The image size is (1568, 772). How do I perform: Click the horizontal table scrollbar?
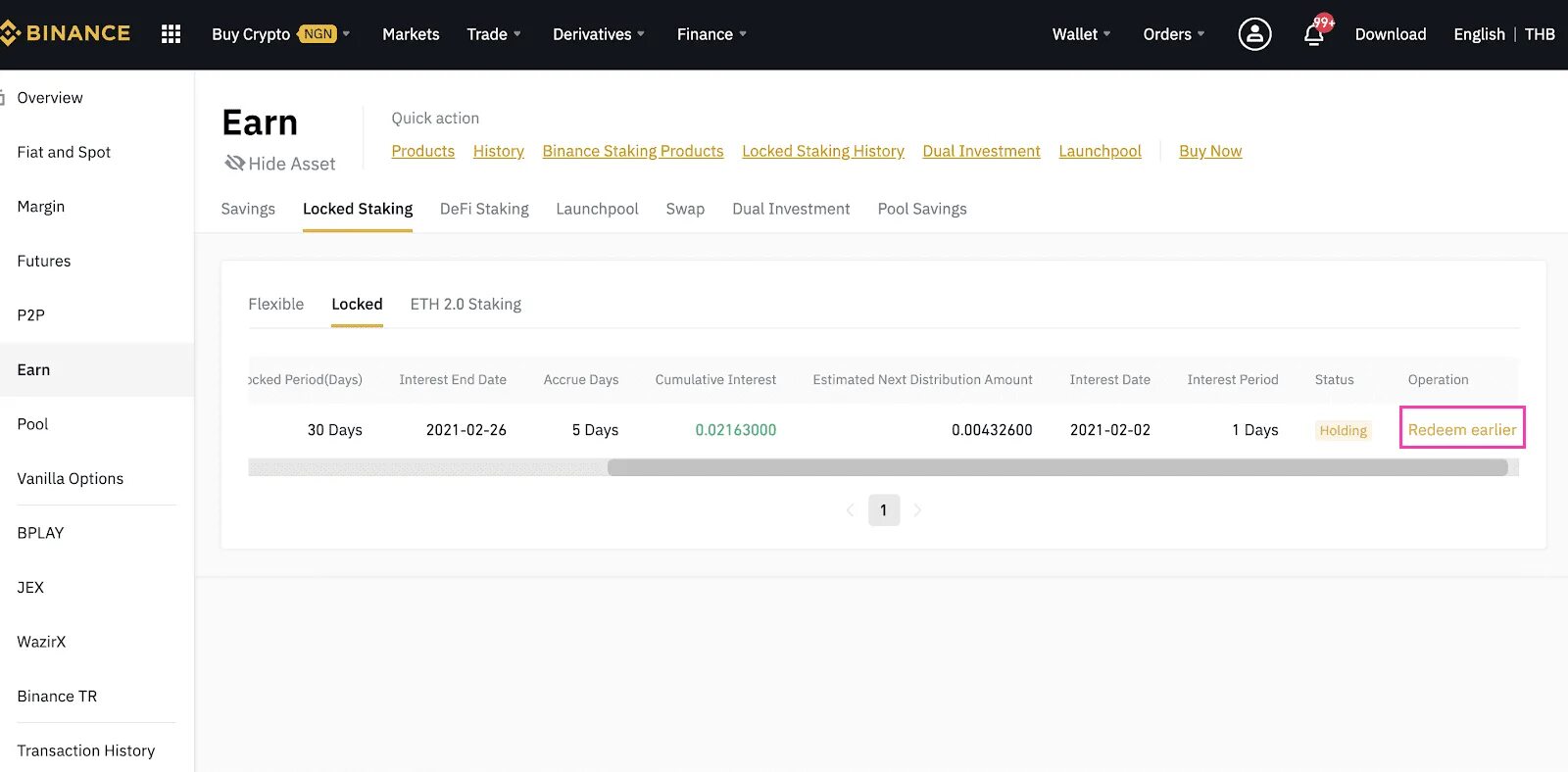[x=1057, y=467]
